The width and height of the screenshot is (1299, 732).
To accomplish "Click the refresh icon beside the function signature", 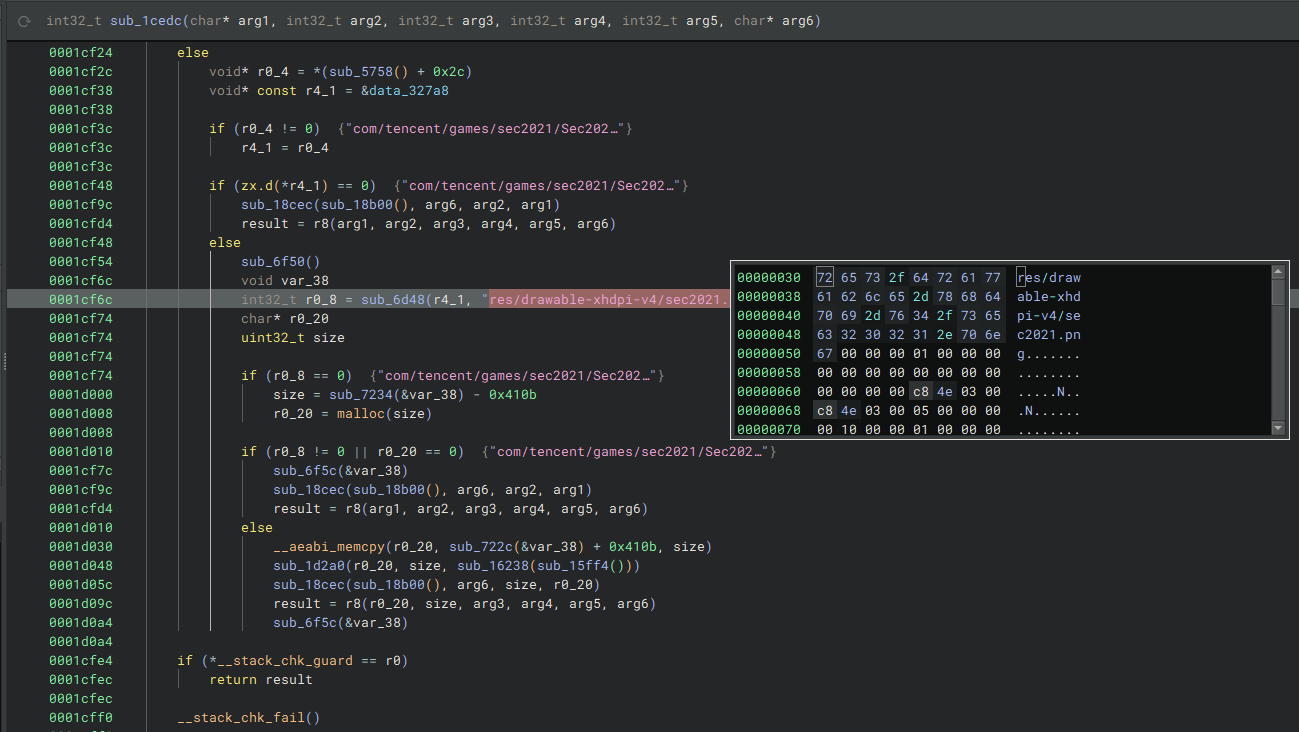I will coord(25,21).
